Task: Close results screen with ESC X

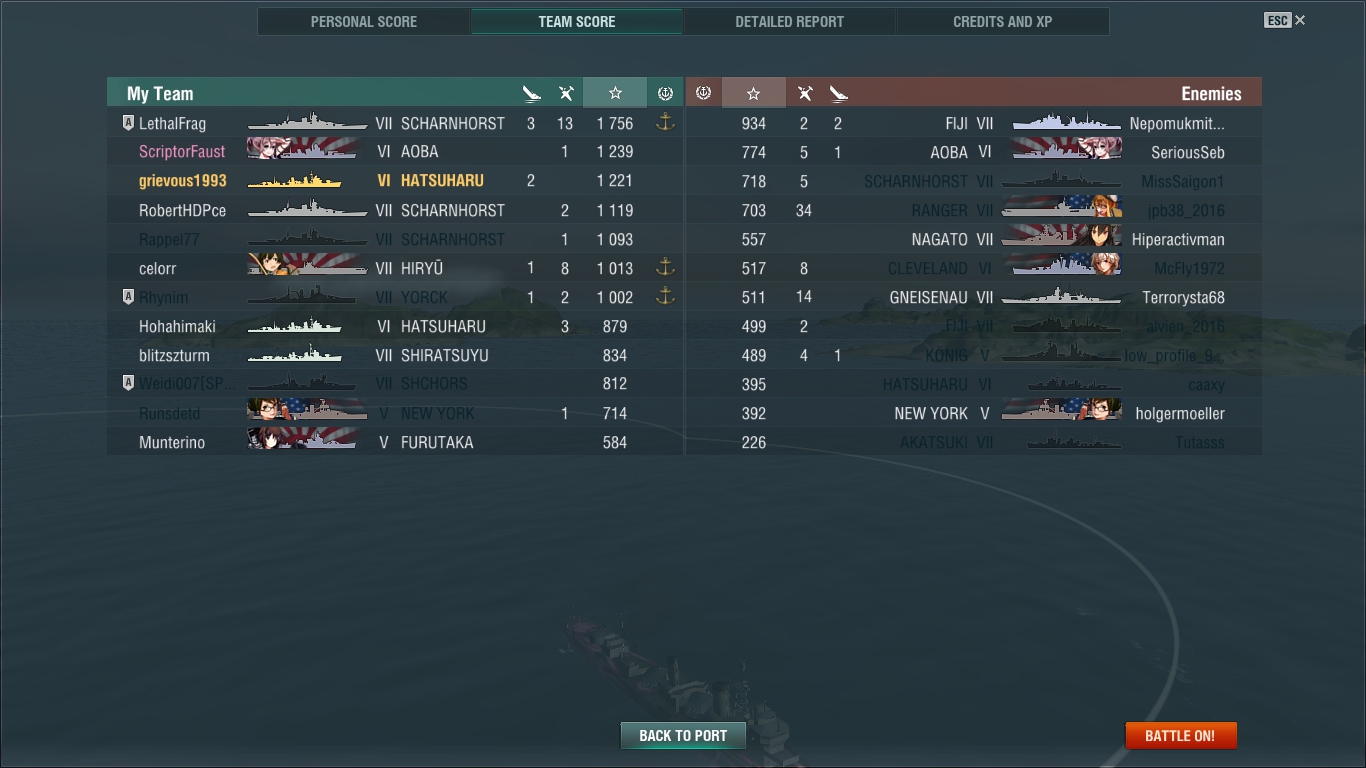Action: [x=1285, y=20]
